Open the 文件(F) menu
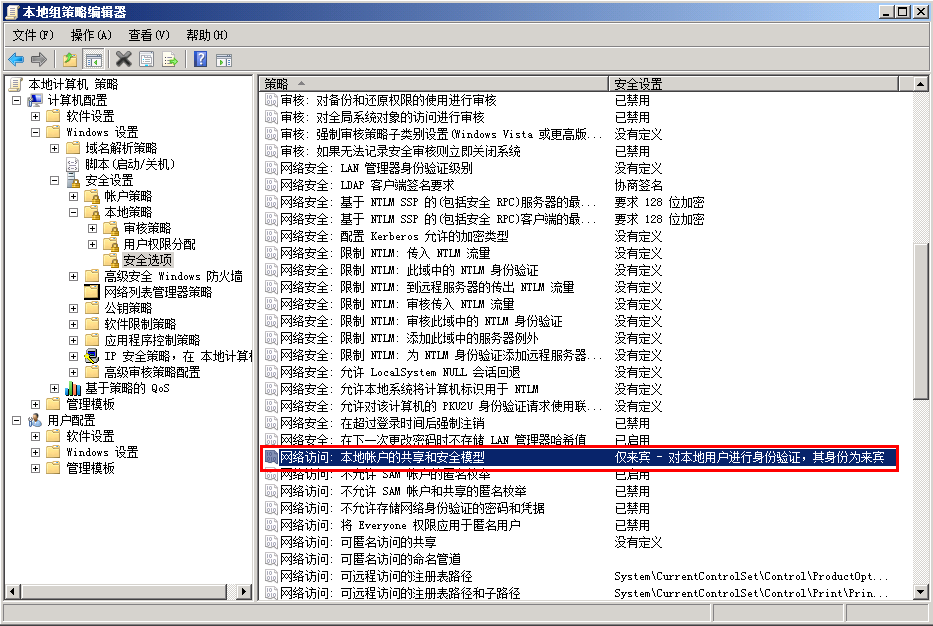933x626 pixels. pos(33,35)
